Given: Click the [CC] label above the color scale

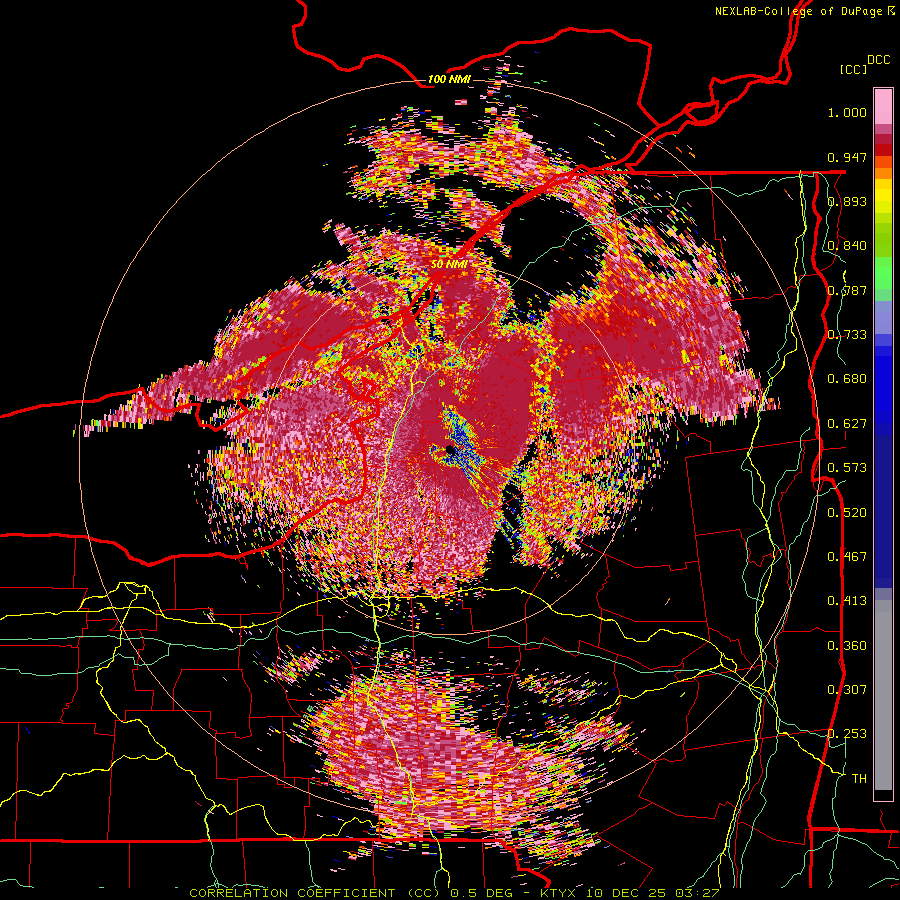Looking at the screenshot, I should 854,69.
